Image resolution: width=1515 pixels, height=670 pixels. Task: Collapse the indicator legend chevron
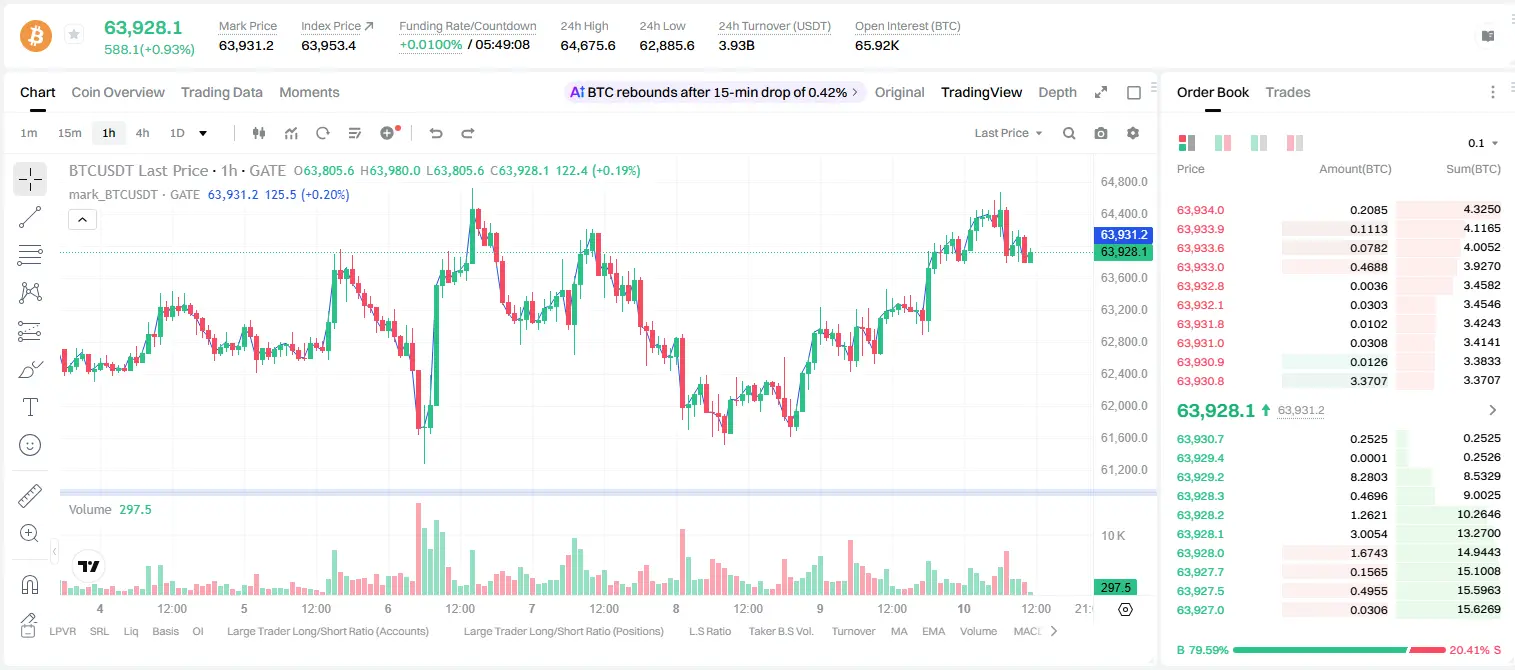[x=83, y=219]
